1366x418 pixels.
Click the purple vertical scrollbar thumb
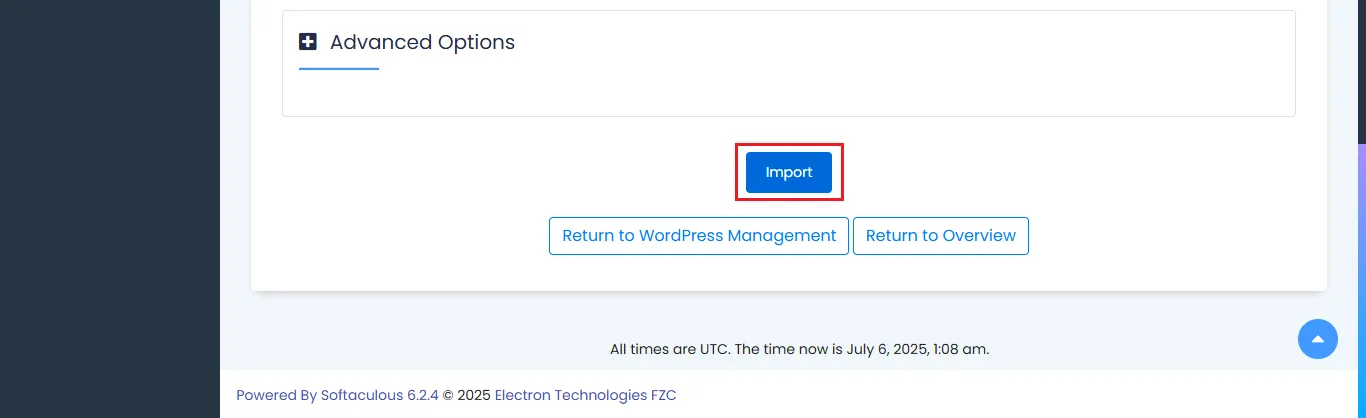click(1362, 280)
